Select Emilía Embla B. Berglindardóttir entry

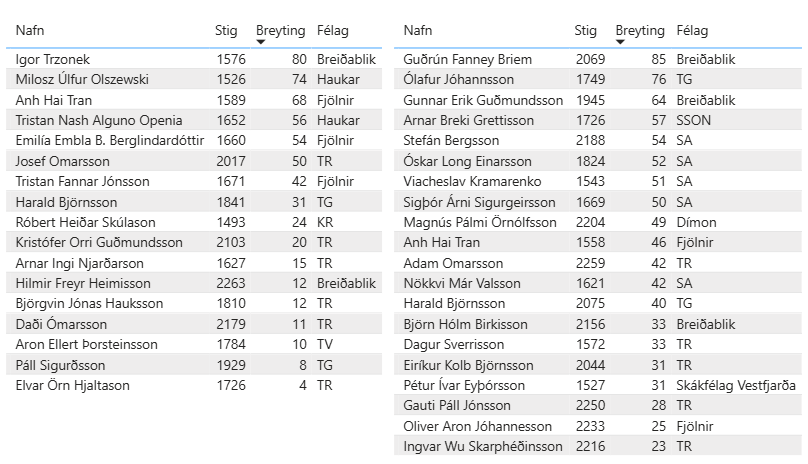coord(110,140)
